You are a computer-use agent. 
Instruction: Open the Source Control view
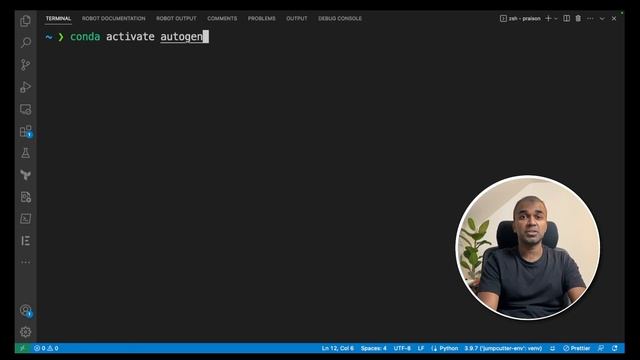coord(25,64)
